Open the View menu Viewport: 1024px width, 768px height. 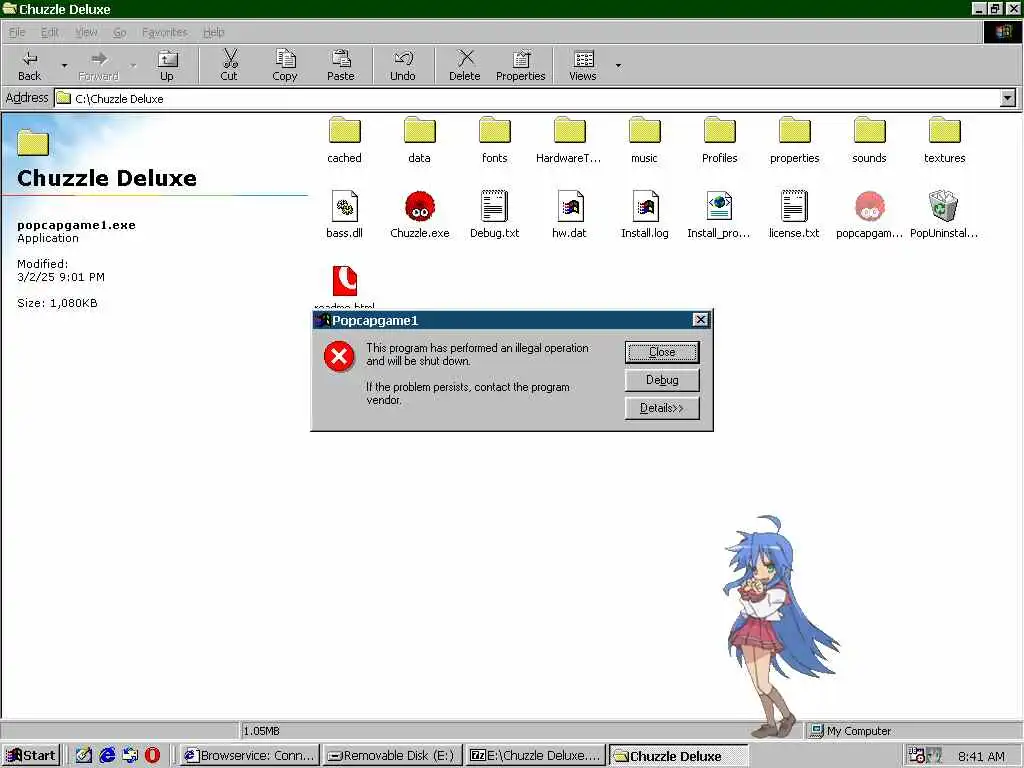point(86,32)
